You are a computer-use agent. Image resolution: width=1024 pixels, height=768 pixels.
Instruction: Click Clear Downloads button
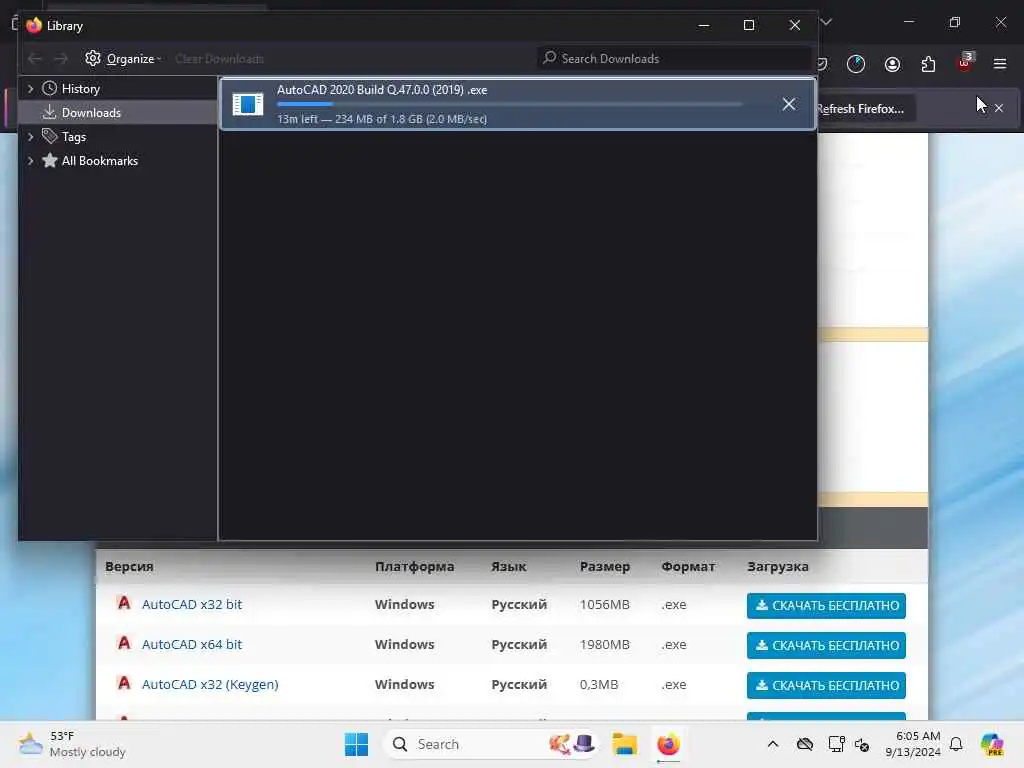(219, 59)
